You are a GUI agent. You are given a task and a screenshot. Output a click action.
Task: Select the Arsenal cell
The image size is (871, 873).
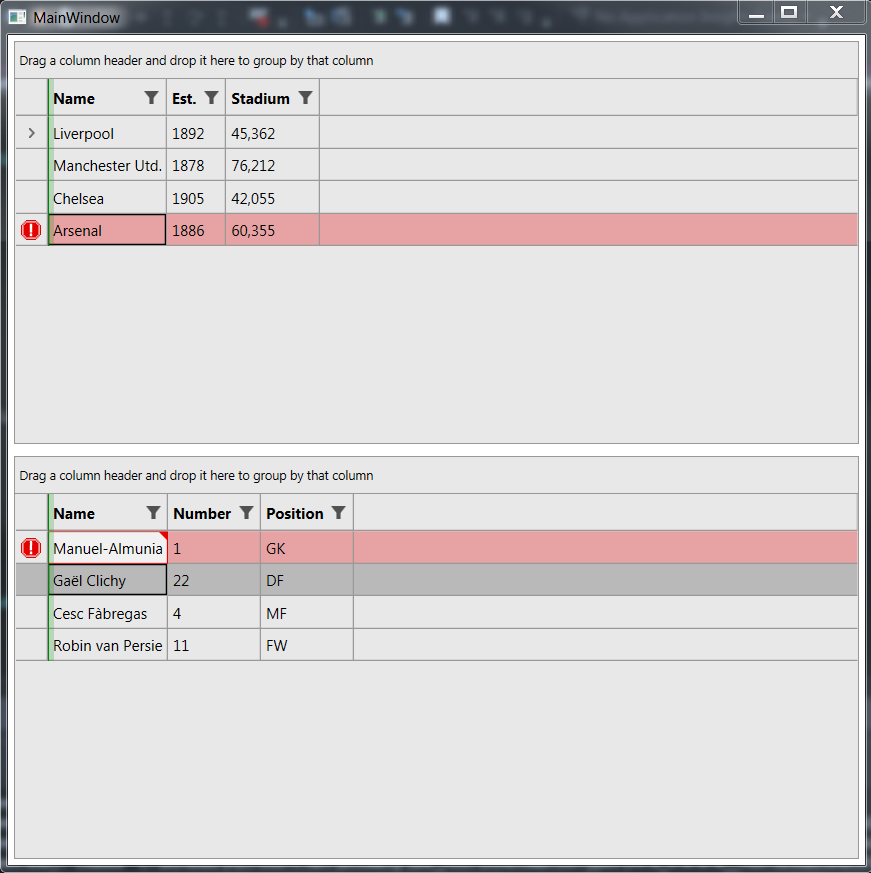pos(108,230)
